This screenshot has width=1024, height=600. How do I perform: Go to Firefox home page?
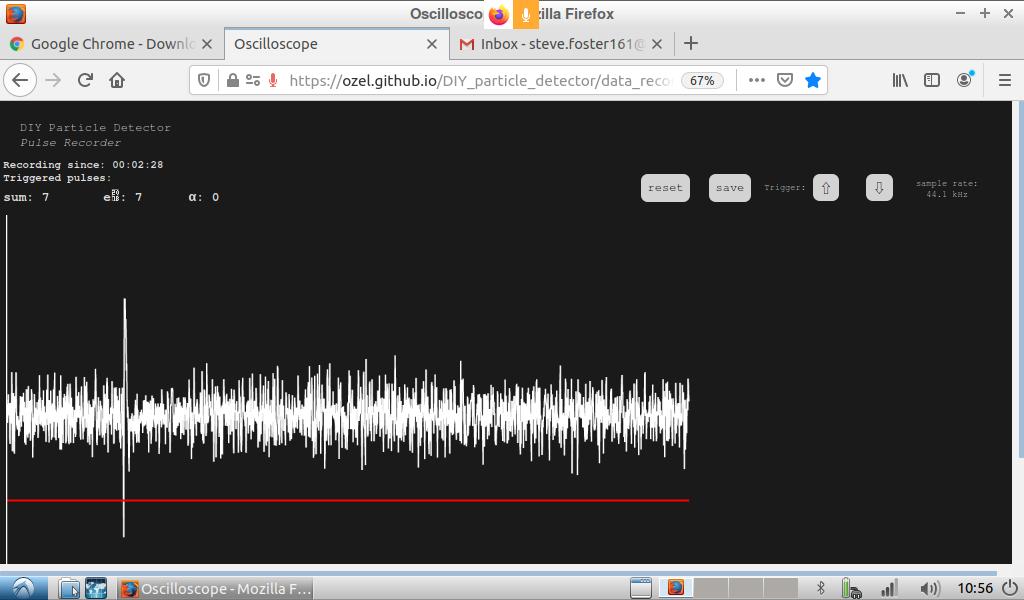point(117,80)
